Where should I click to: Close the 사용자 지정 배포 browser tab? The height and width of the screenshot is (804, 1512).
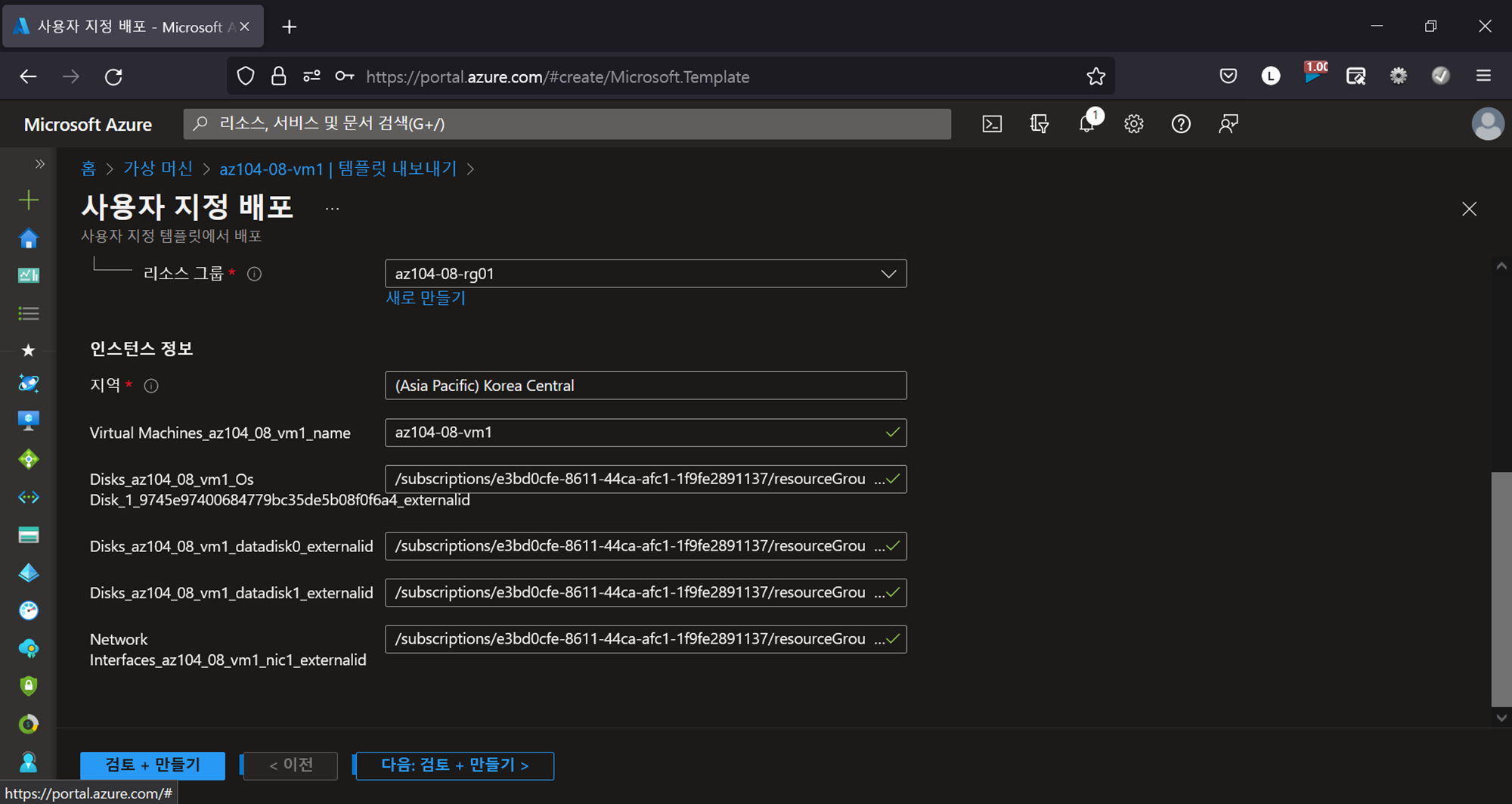coord(244,26)
